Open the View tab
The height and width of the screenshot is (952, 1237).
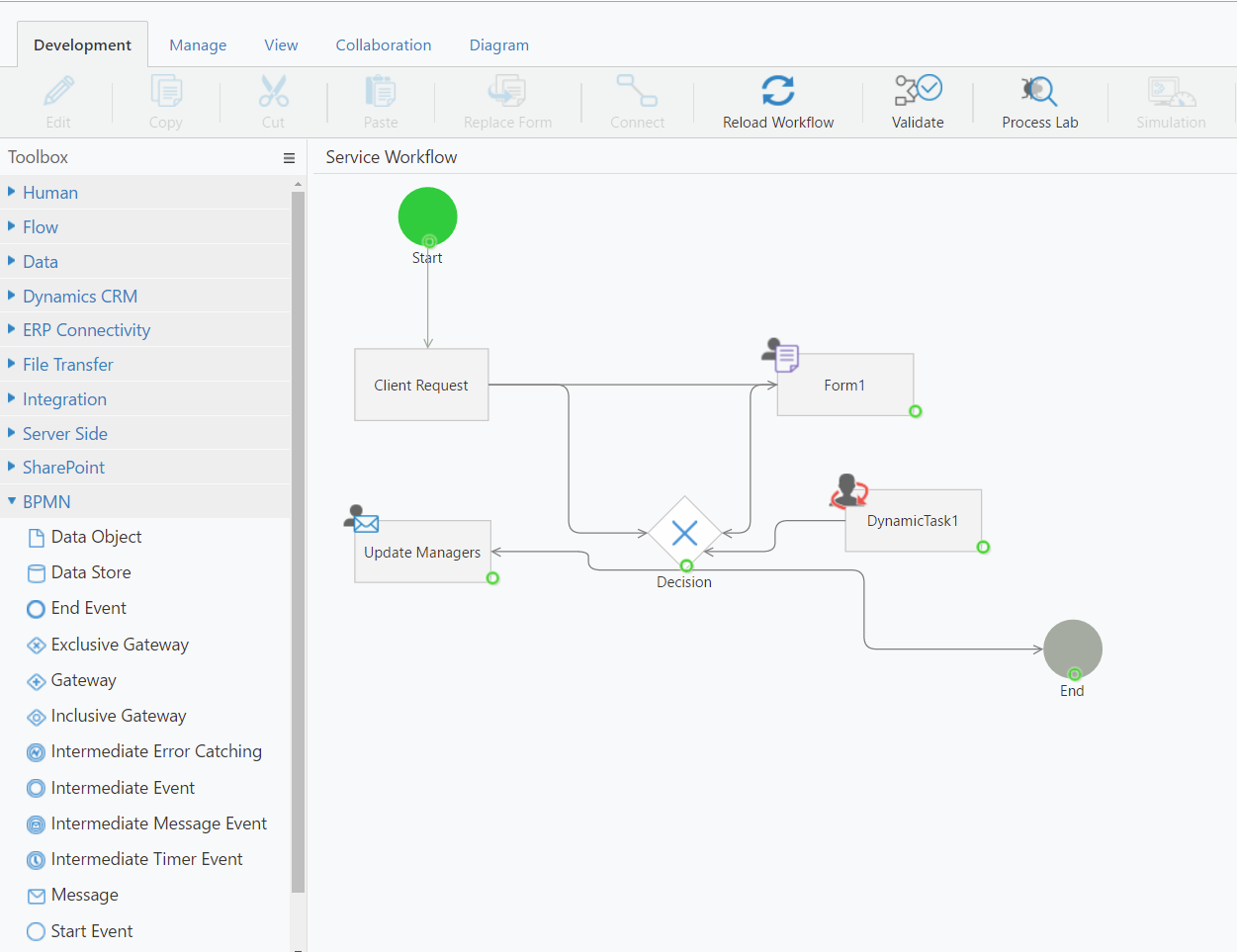pyautogui.click(x=281, y=45)
